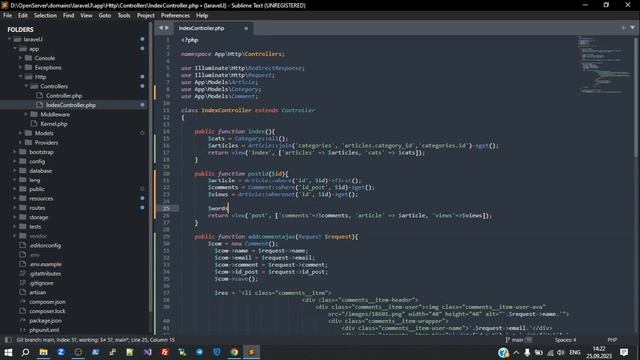Expand the Middleware folder
Image resolution: width=640 pixels, height=360 pixels.
click(x=27, y=114)
